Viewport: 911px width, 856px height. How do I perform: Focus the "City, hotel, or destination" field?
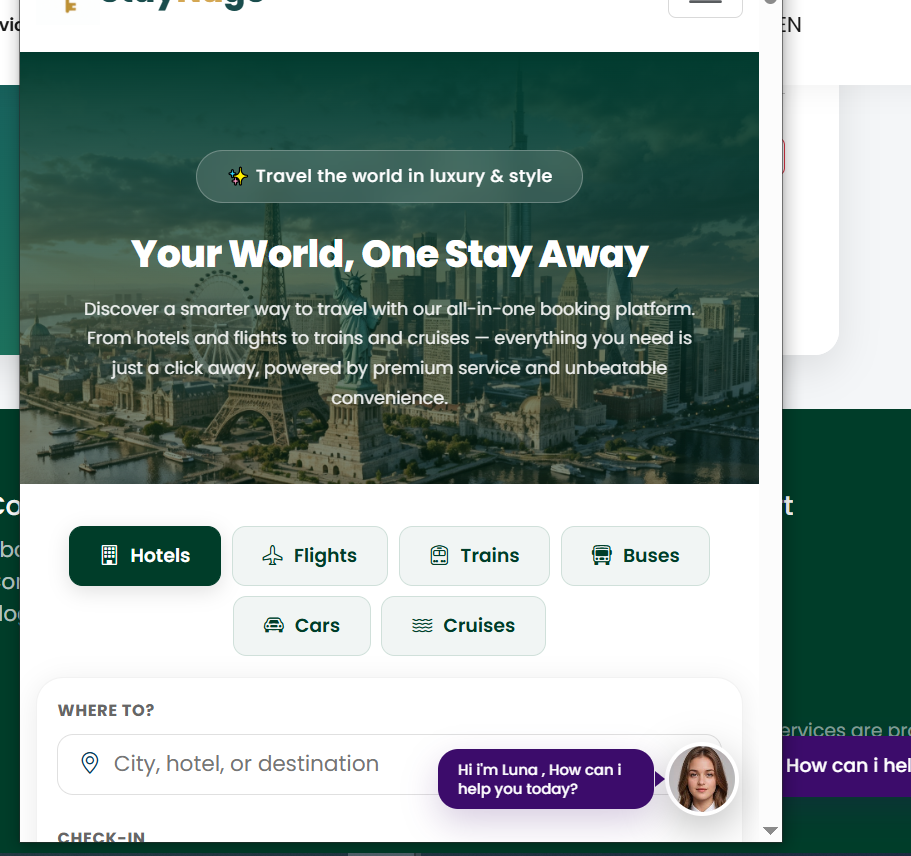pos(260,764)
